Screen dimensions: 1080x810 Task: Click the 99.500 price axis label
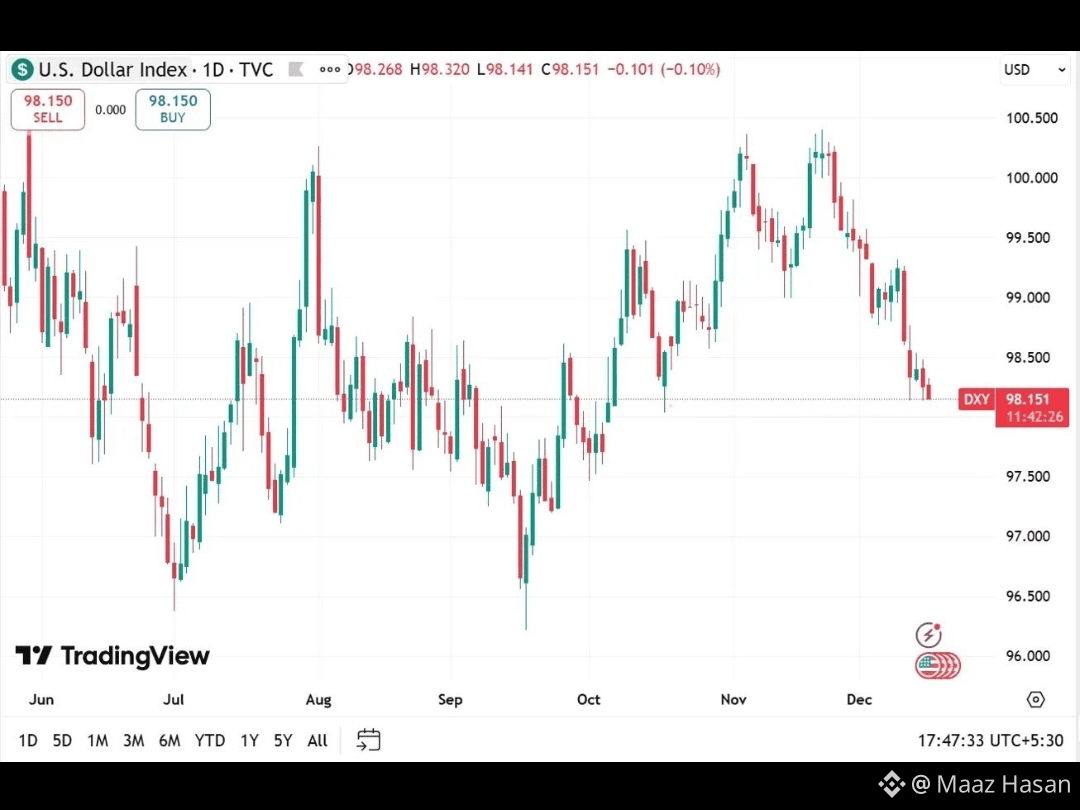(1028, 238)
